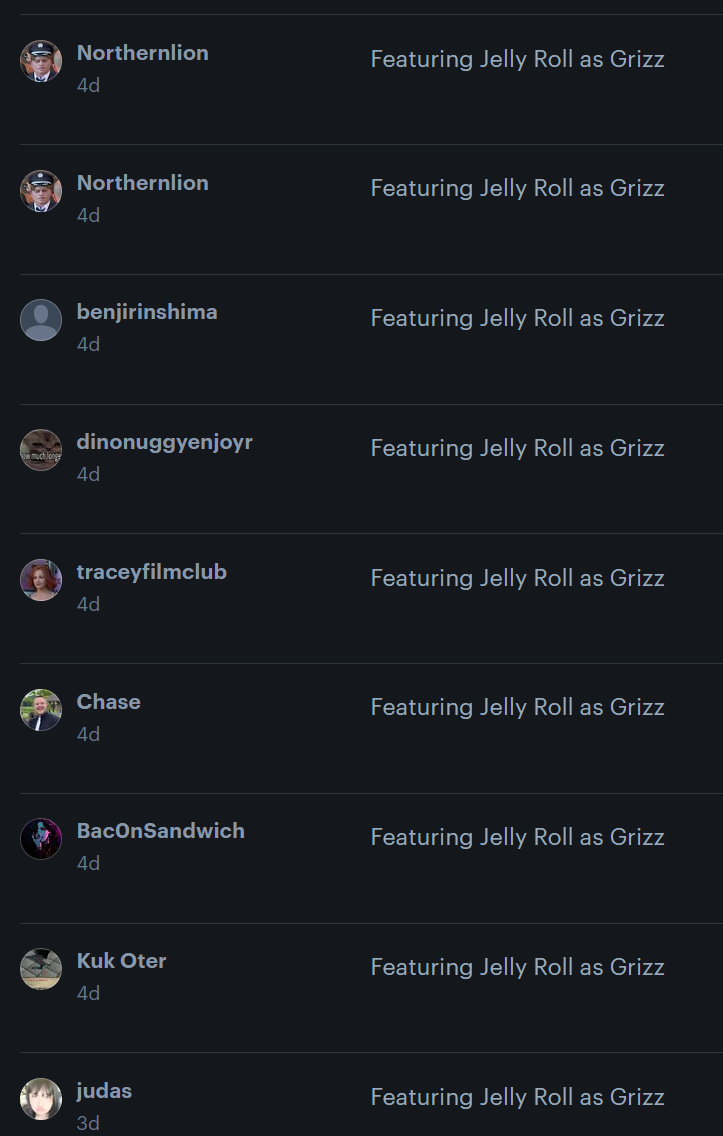Click Kuk Oter's "Featuring Jelly Roll" text
This screenshot has width=723, height=1136.
(x=517, y=967)
